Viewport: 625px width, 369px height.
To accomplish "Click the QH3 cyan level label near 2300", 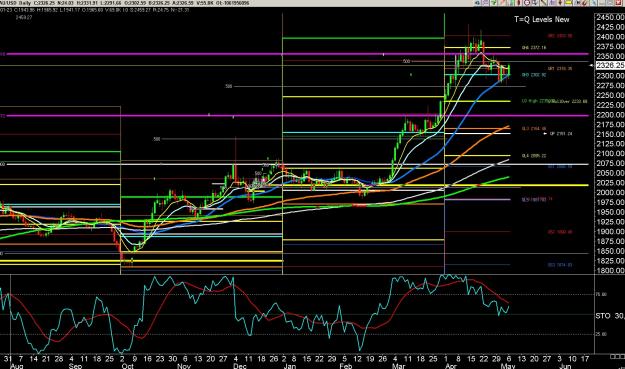I will [534, 75].
